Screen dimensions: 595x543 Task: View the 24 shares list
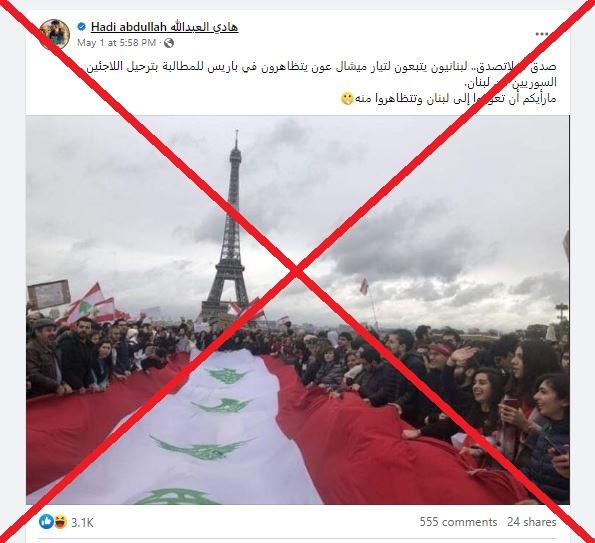(x=532, y=522)
